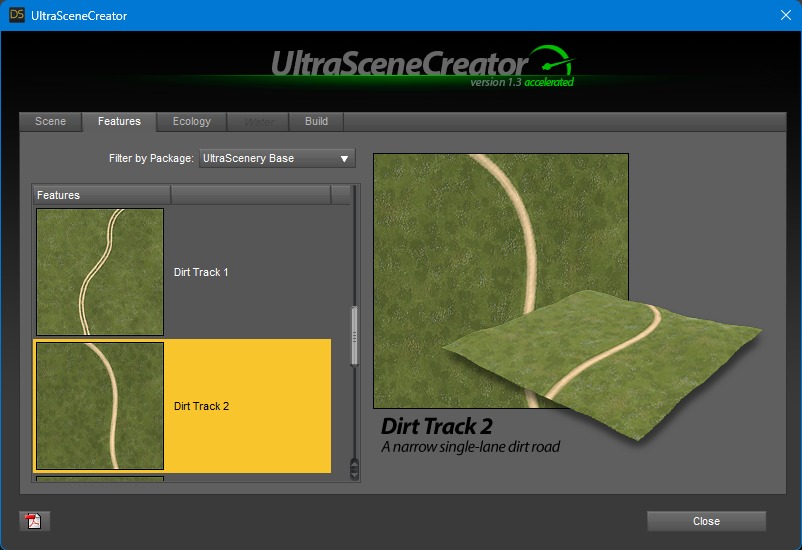The width and height of the screenshot is (802, 550).
Task: Close the UltraSceneCreator window with X
Action: tap(785, 15)
